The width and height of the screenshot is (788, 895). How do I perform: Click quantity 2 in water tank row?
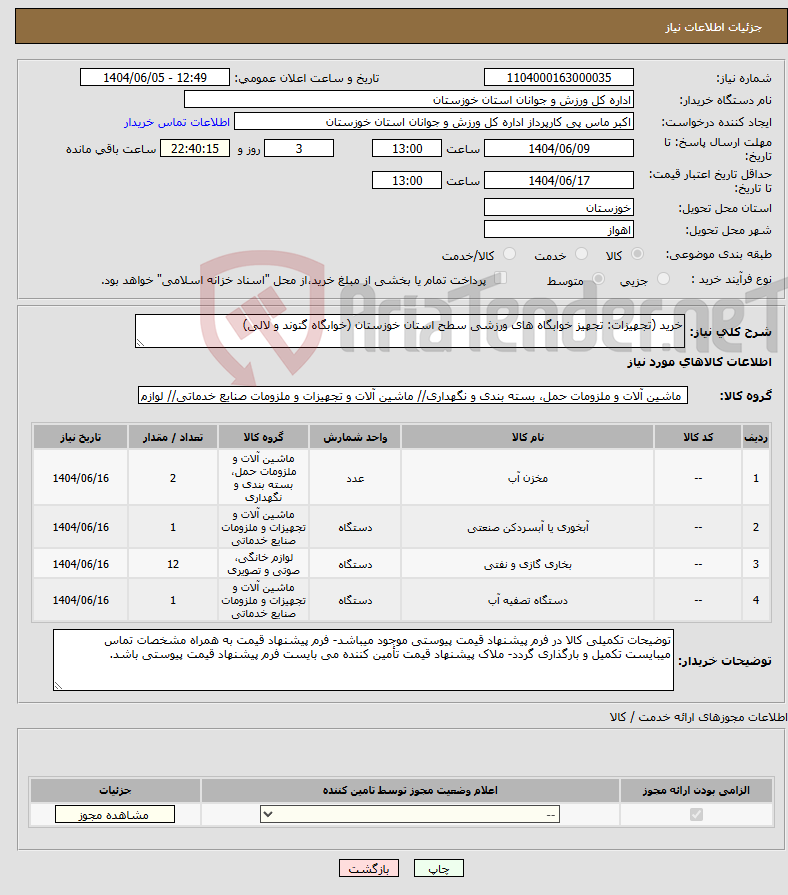pyautogui.click(x=173, y=478)
